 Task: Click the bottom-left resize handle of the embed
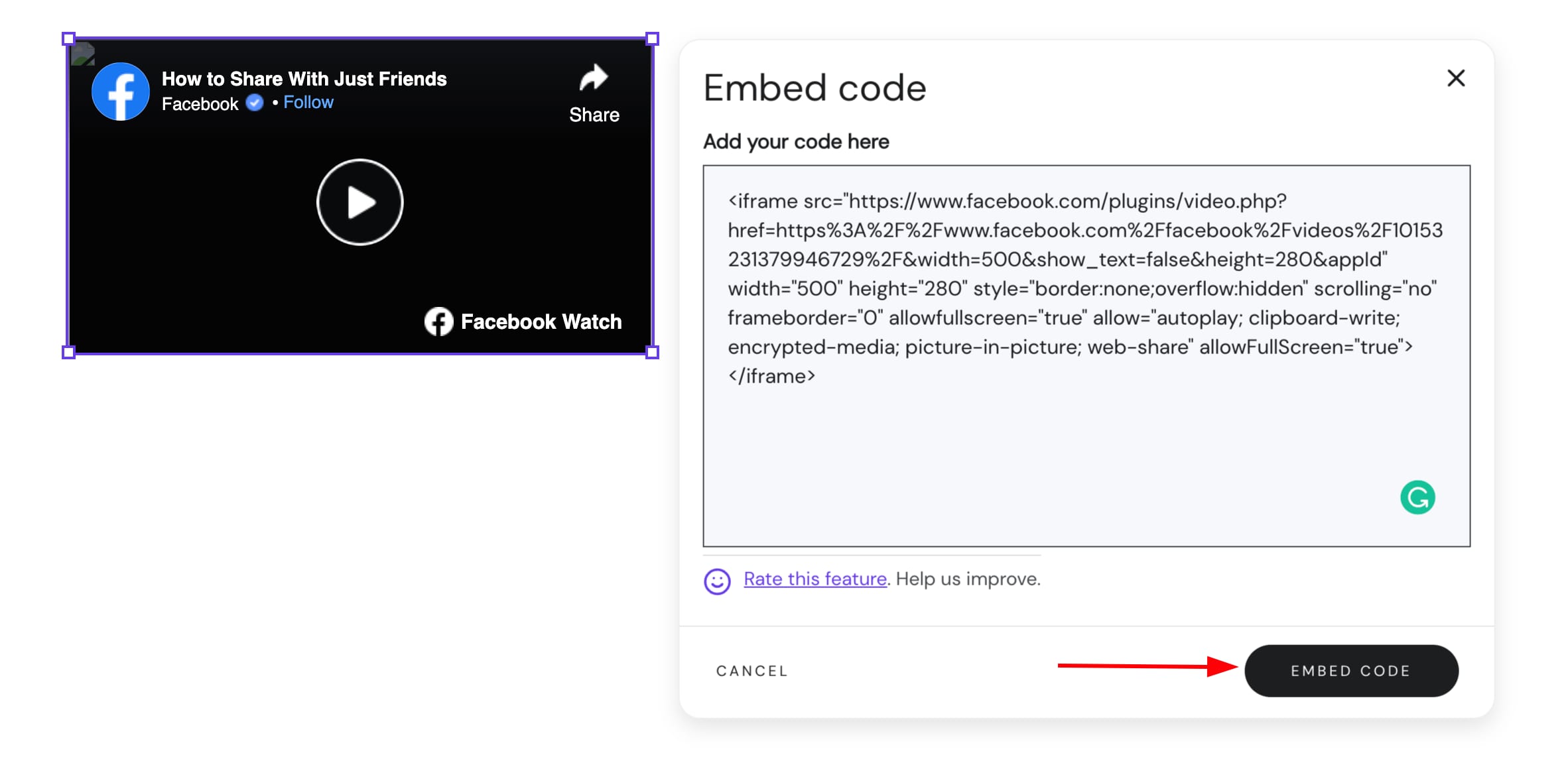(68, 352)
